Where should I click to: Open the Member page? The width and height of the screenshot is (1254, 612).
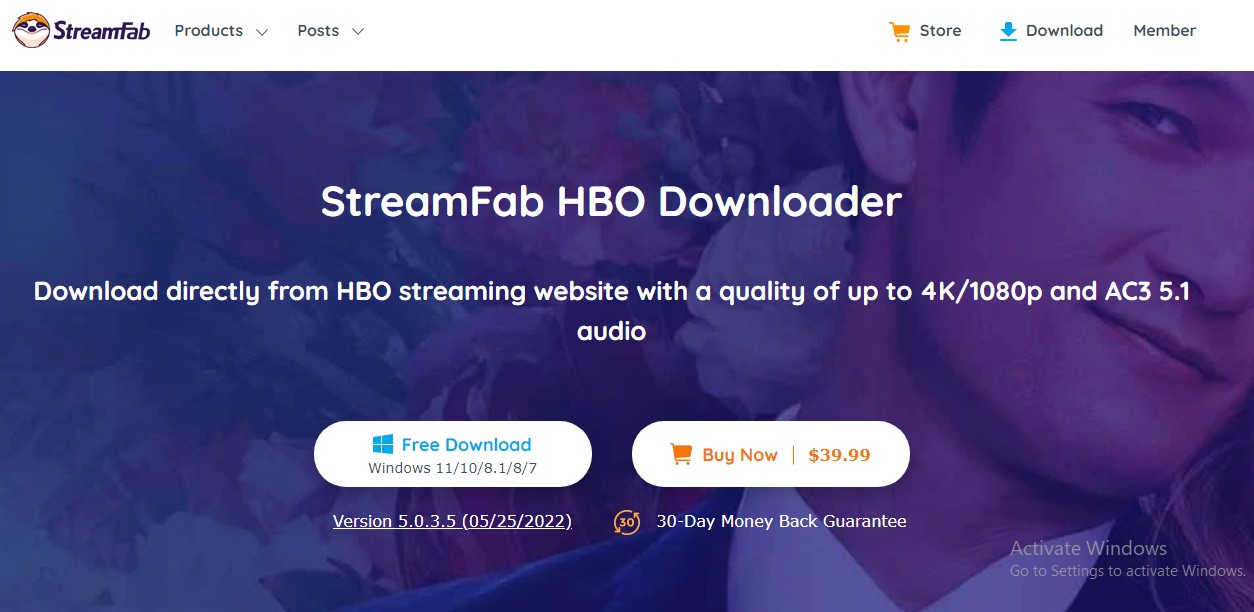pos(1164,31)
